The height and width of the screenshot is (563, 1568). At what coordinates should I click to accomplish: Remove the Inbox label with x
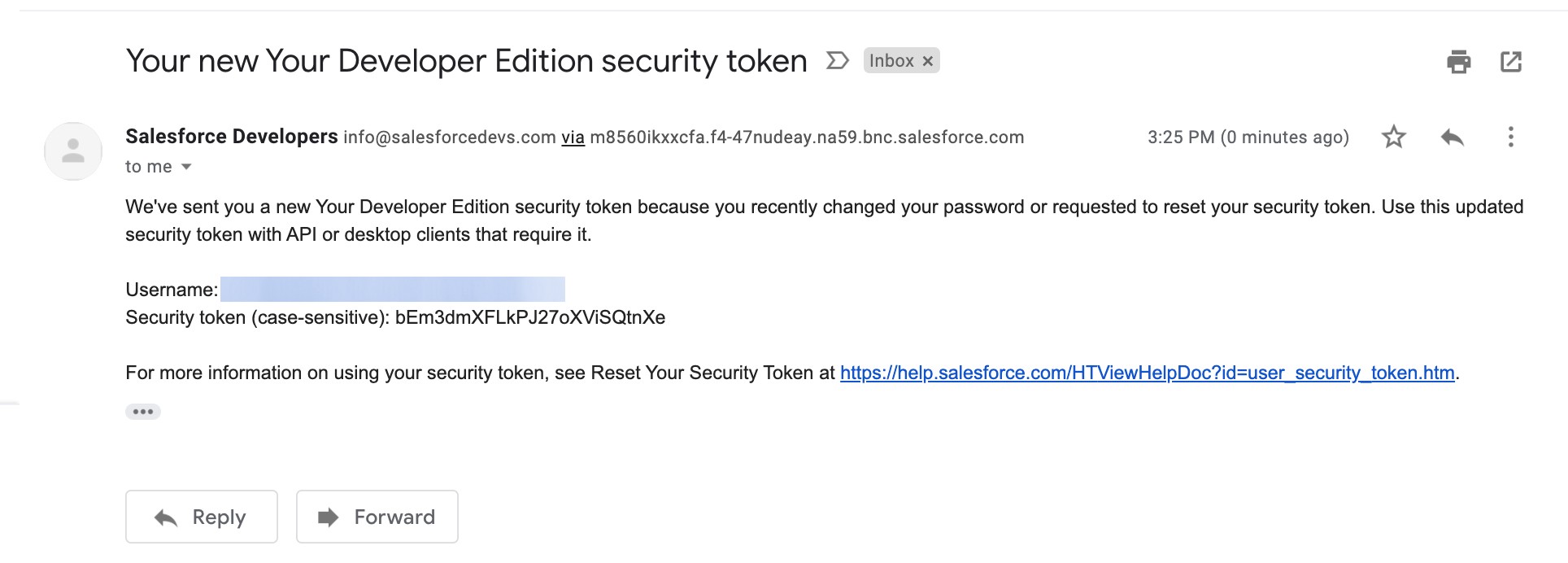pos(927,61)
